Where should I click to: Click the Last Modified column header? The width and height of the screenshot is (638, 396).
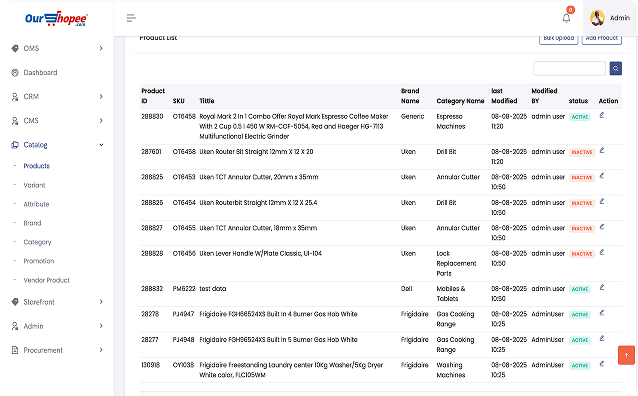click(x=504, y=96)
